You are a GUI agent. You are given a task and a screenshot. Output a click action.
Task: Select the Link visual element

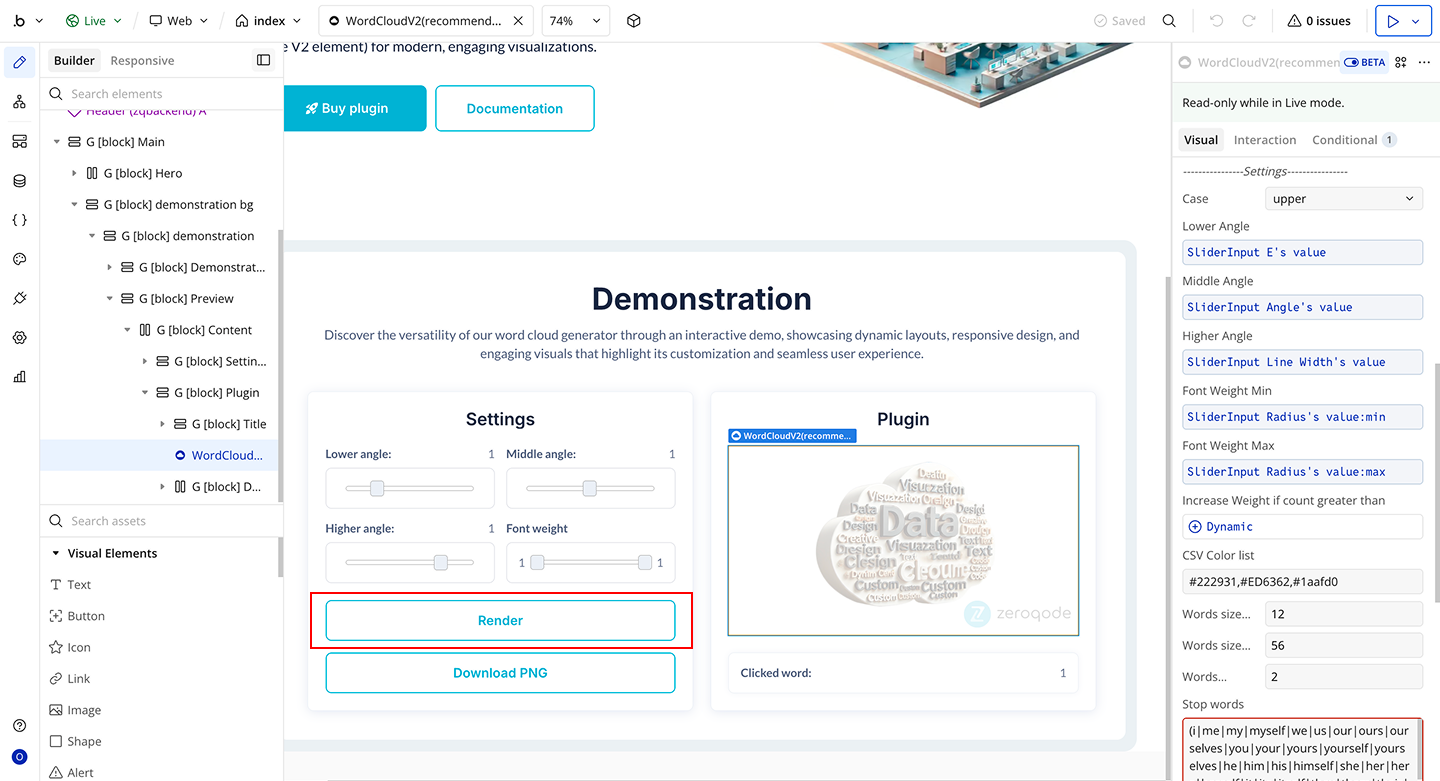point(70,679)
